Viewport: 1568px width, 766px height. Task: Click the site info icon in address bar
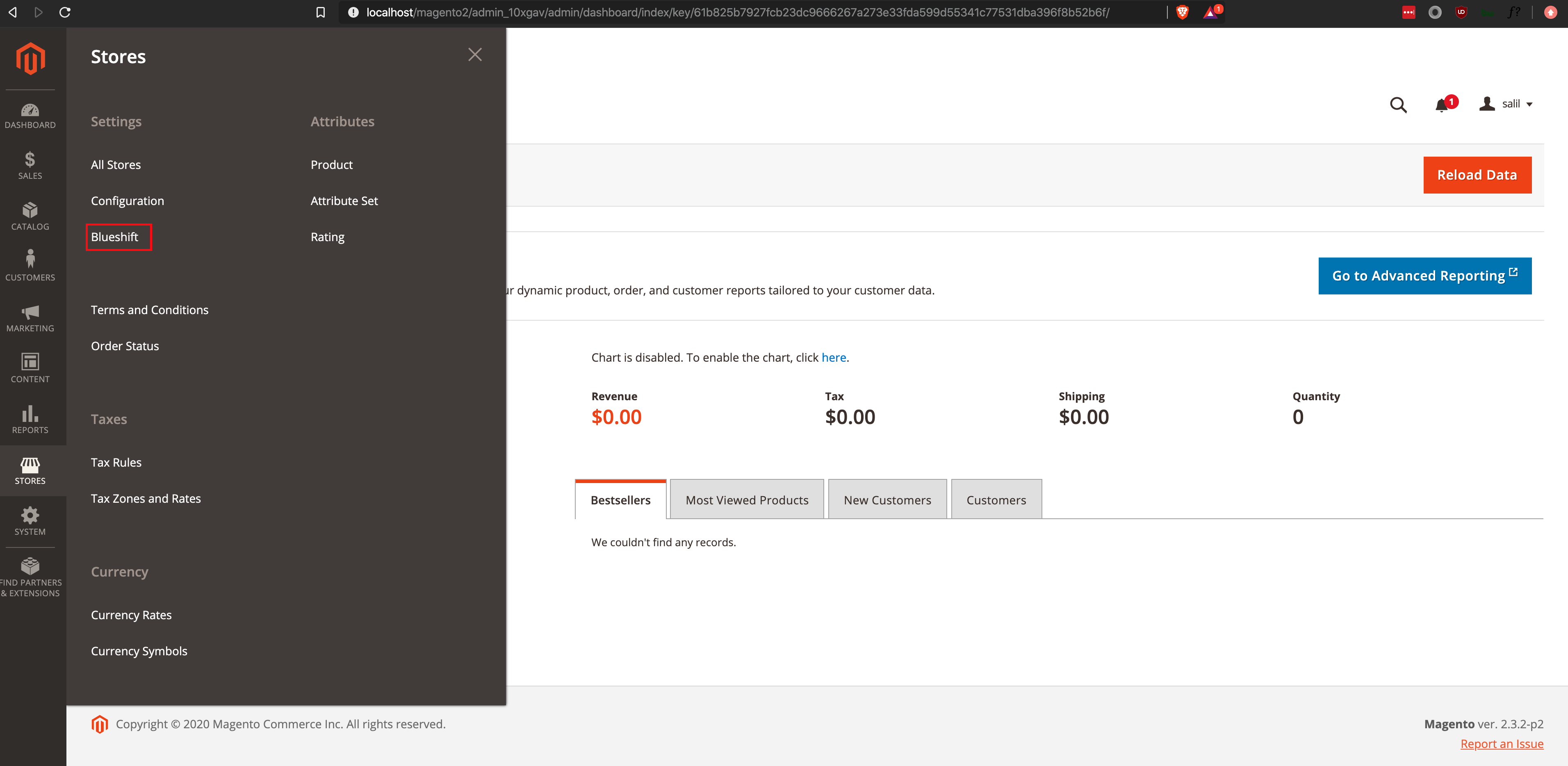[353, 12]
